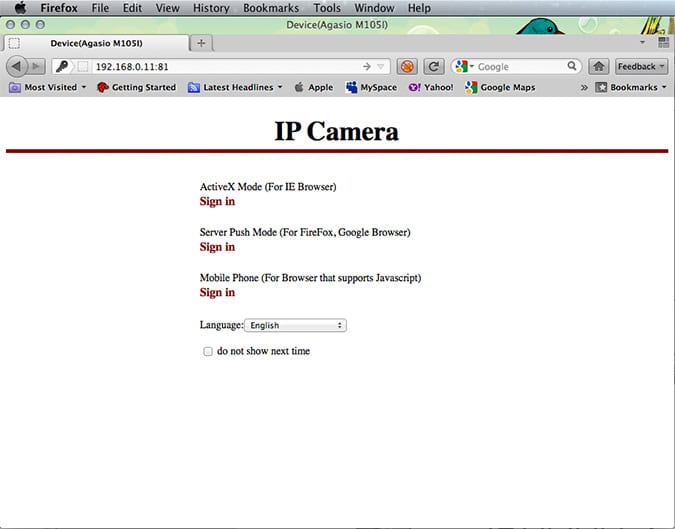This screenshot has height=529, width=675.
Task: Click the search magnifier icon
Action: 572,66
